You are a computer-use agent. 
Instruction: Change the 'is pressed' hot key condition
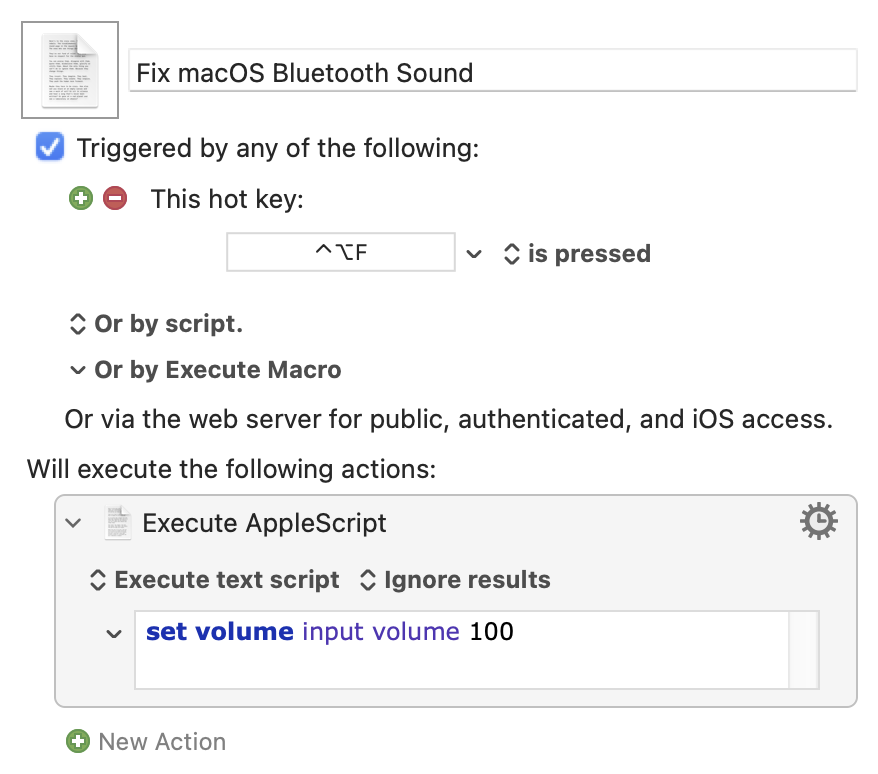(x=577, y=254)
